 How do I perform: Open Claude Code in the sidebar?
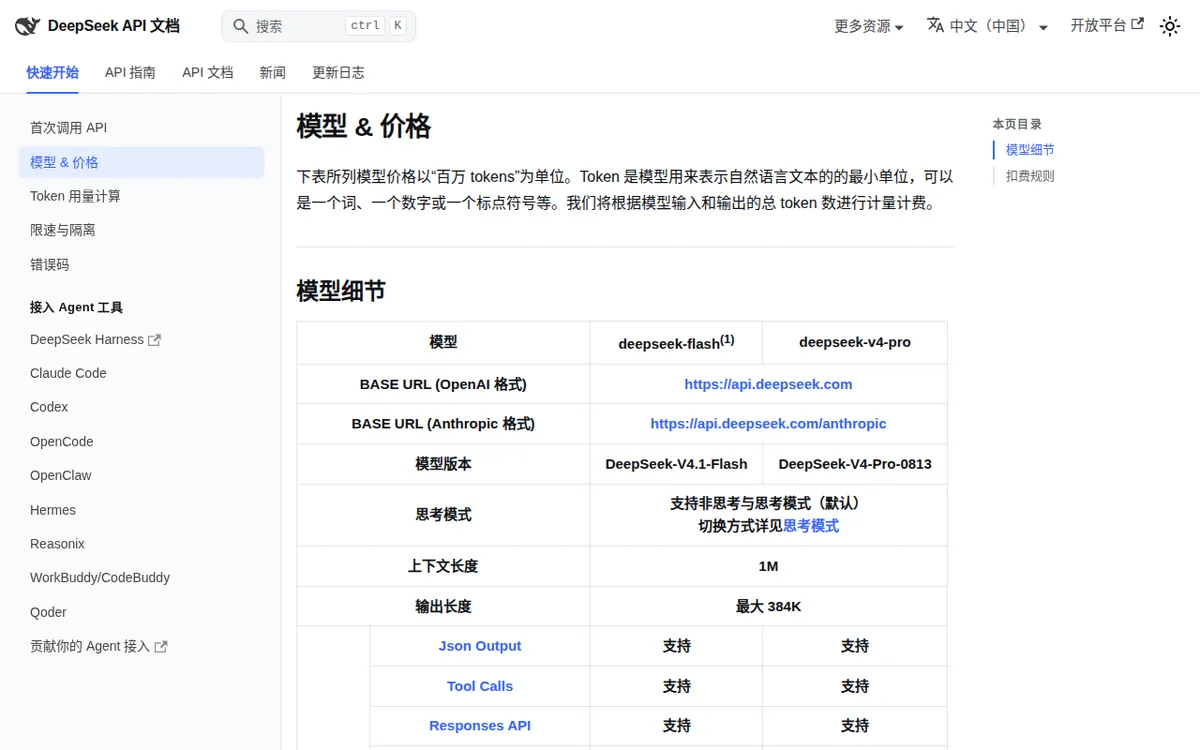point(141,373)
